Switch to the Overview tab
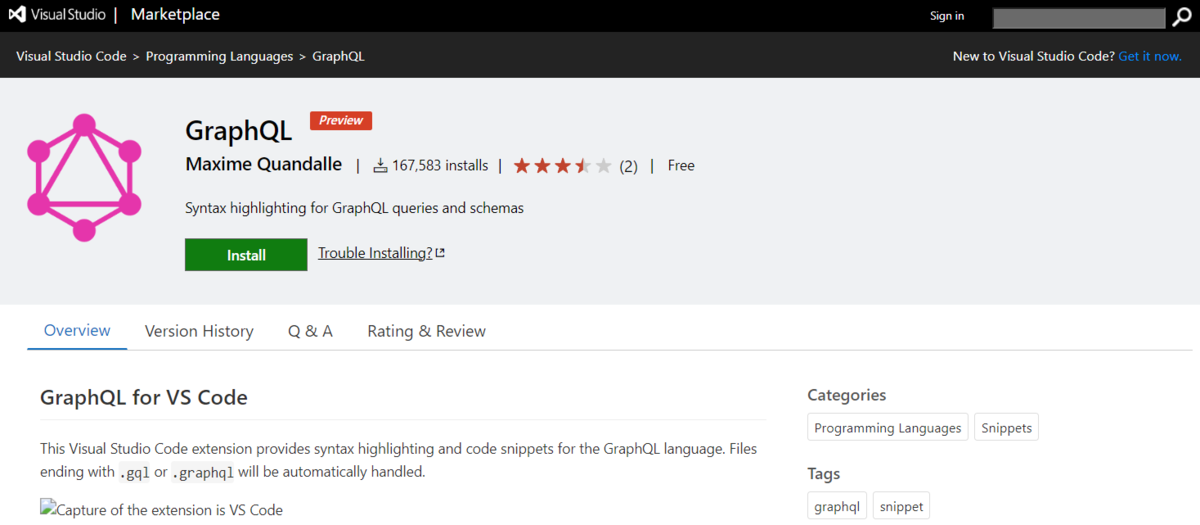 77,331
